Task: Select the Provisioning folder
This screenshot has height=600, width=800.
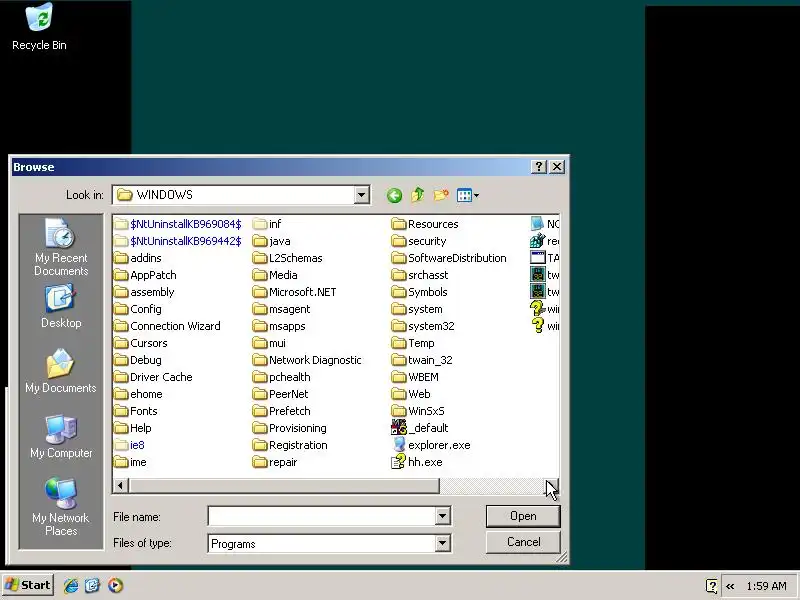Action: pyautogui.click(x=290, y=428)
